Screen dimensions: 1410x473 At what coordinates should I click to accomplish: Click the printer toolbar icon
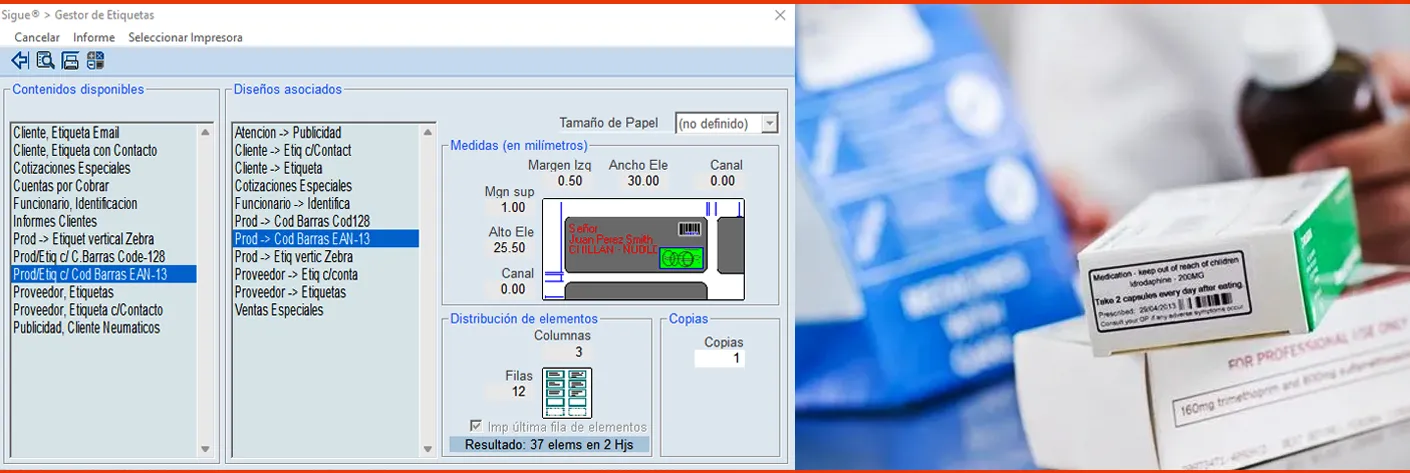[70, 61]
